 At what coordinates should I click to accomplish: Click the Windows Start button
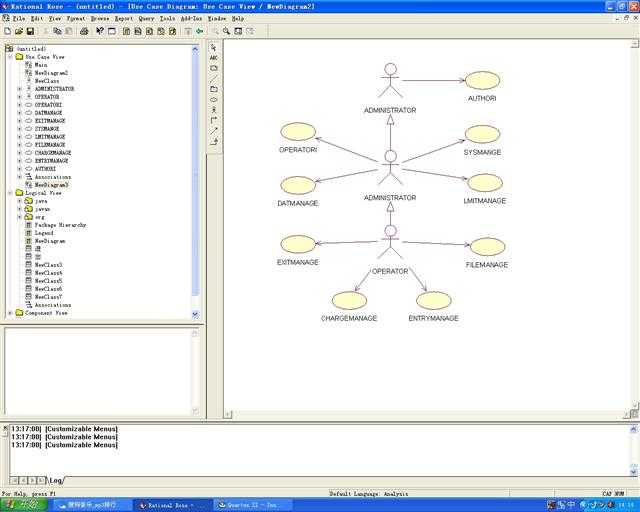tap(24, 505)
